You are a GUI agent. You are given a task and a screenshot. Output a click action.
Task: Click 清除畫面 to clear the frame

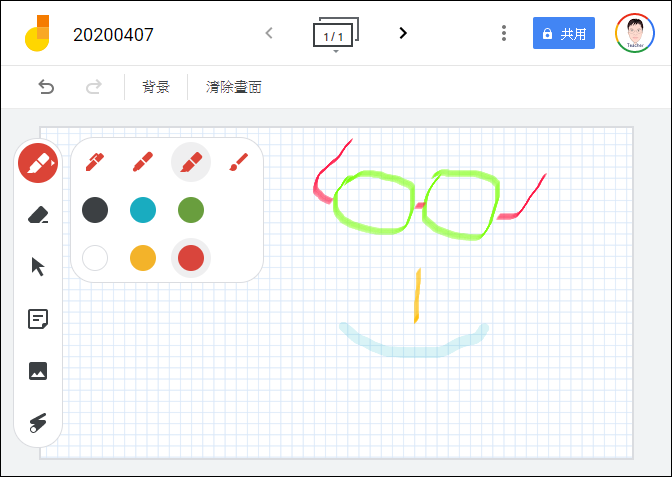click(234, 87)
